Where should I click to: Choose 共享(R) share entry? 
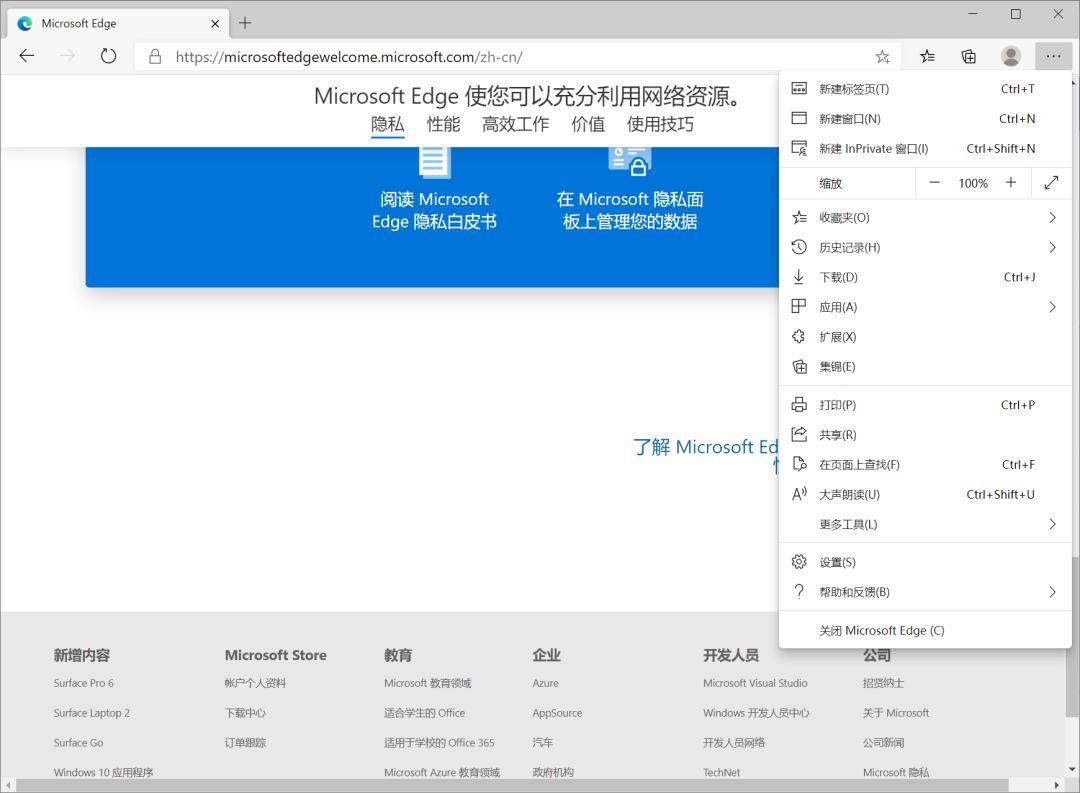click(925, 435)
